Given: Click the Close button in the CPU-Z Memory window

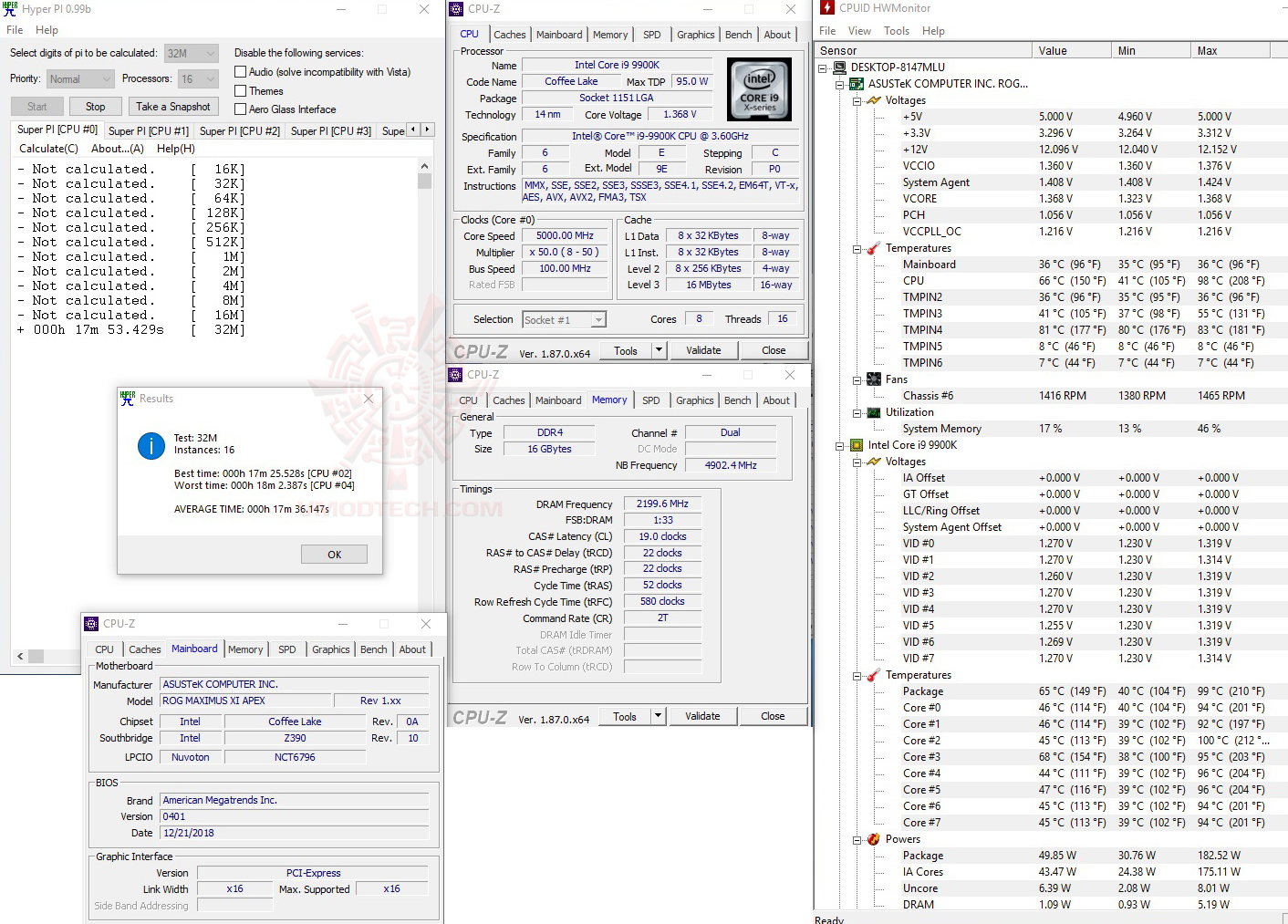Looking at the screenshot, I should 773,716.
